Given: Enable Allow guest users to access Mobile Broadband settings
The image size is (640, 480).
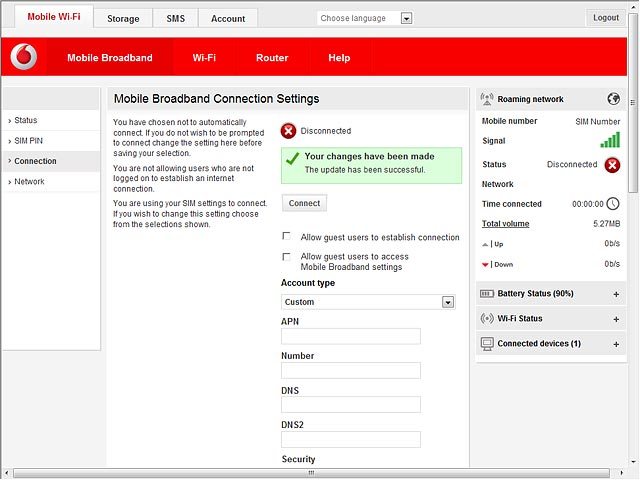Looking at the screenshot, I should [287, 257].
